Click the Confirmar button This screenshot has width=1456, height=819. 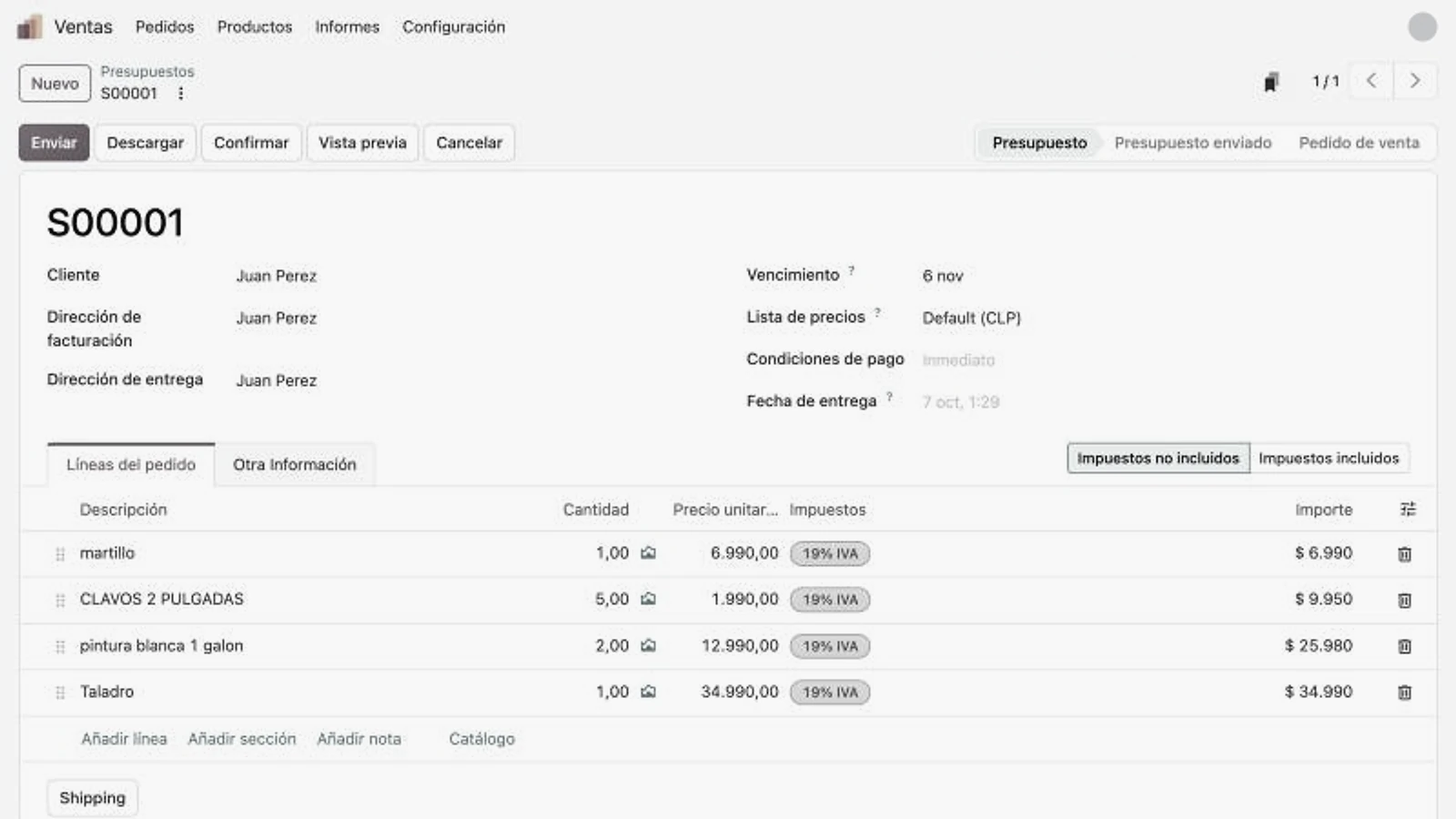tap(251, 143)
